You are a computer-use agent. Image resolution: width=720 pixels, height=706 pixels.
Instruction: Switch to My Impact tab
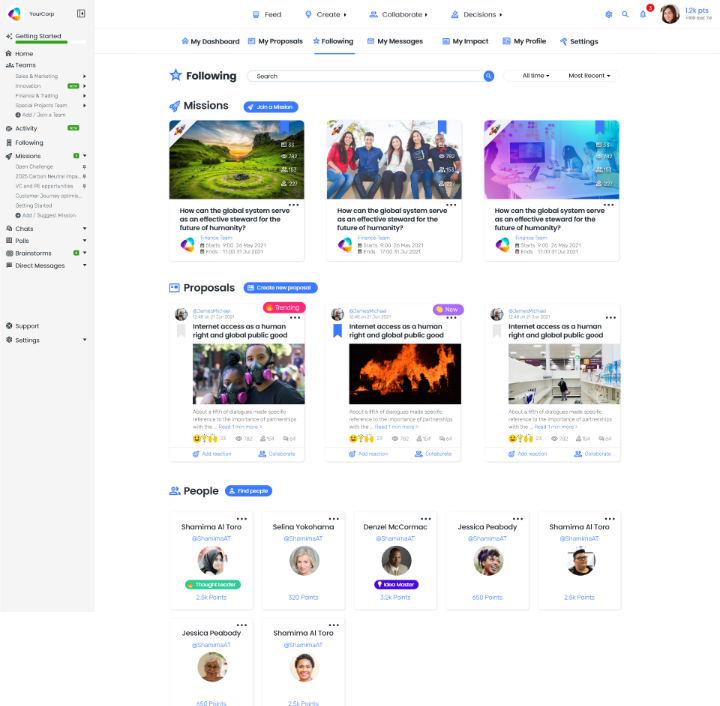pyautogui.click(x=465, y=41)
